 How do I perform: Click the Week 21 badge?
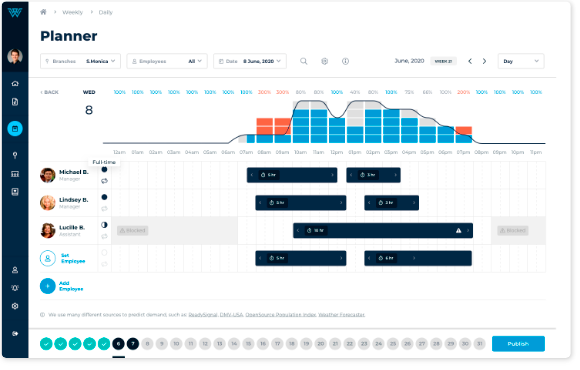point(443,61)
